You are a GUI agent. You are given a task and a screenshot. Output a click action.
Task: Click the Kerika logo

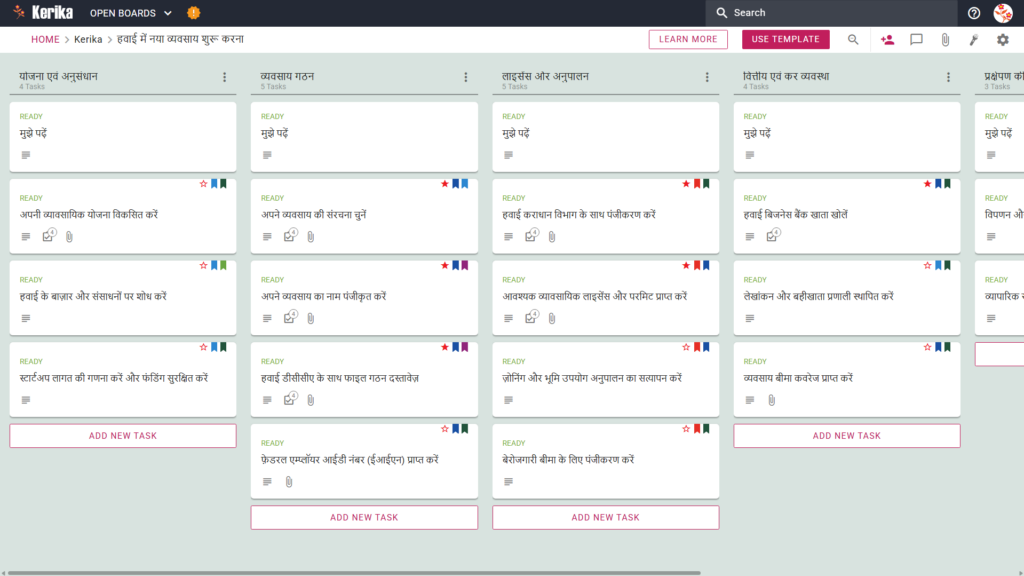tap(43, 12)
